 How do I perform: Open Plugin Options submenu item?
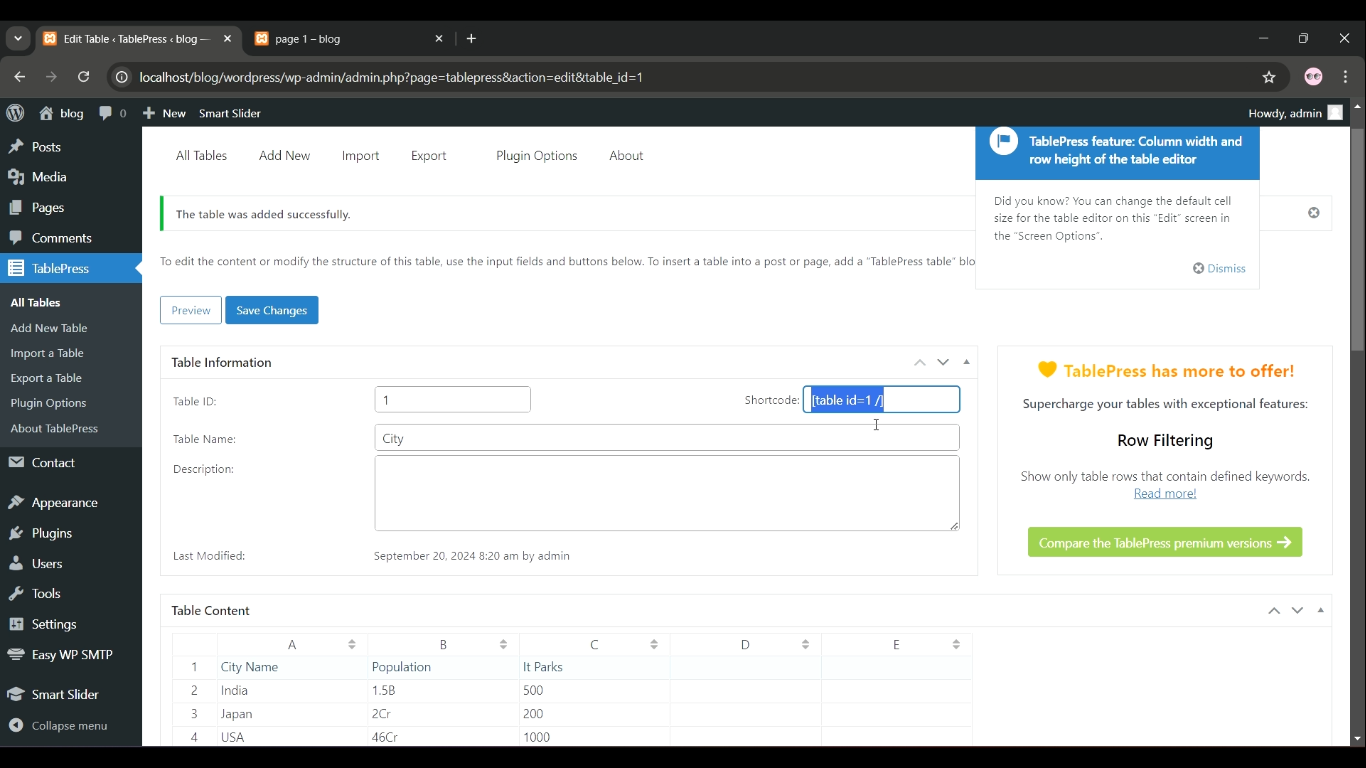click(48, 403)
